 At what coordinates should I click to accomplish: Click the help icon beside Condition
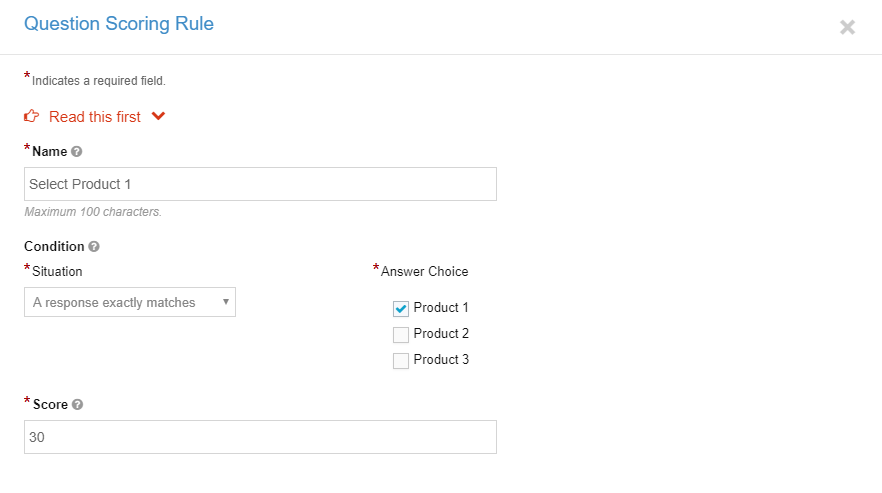(94, 246)
